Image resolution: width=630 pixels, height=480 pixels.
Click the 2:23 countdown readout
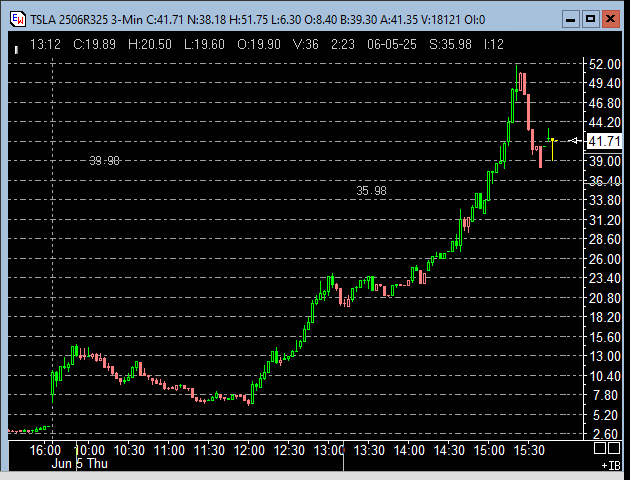343,44
